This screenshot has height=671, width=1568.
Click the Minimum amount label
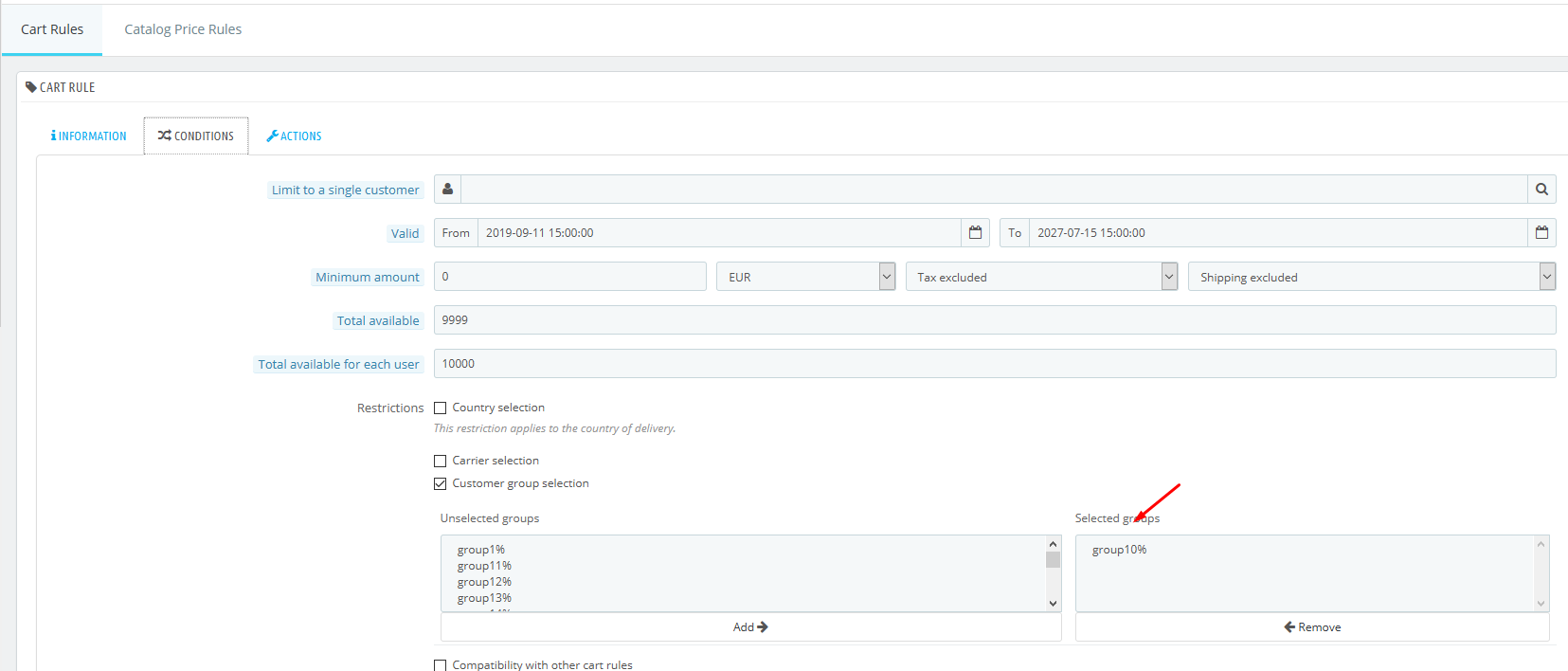(367, 278)
